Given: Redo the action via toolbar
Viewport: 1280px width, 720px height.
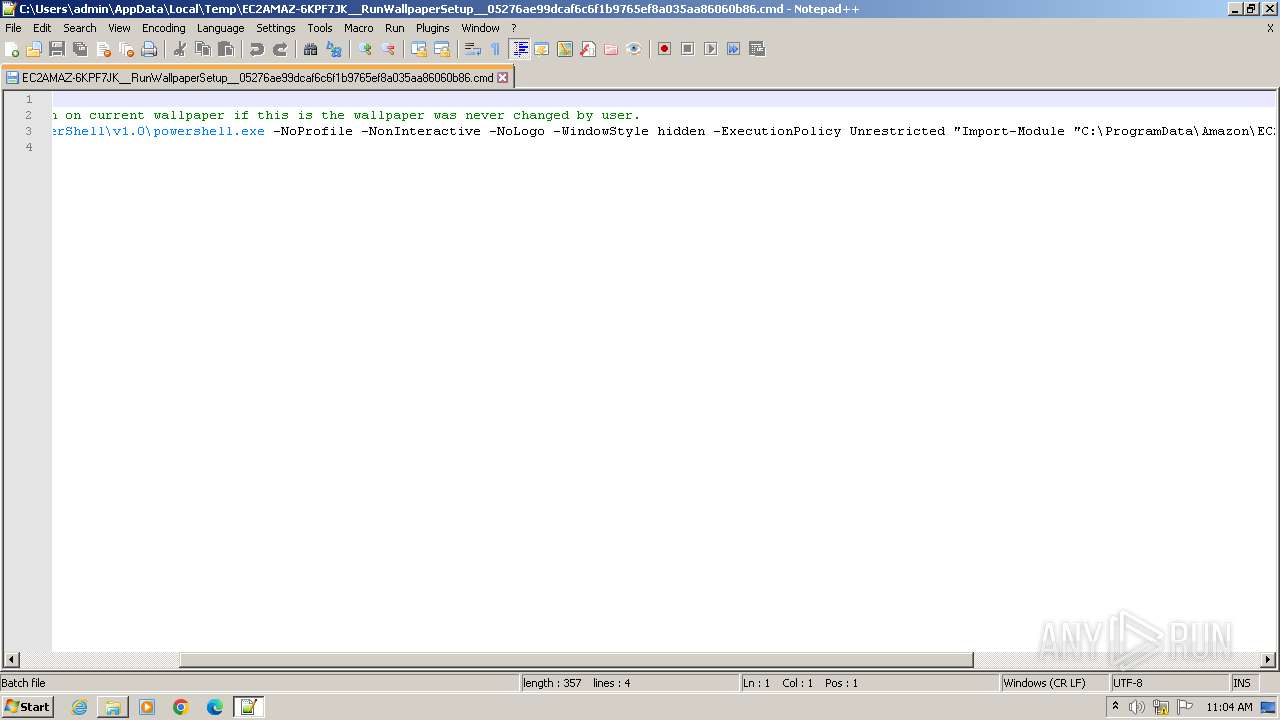Looking at the screenshot, I should 280,49.
